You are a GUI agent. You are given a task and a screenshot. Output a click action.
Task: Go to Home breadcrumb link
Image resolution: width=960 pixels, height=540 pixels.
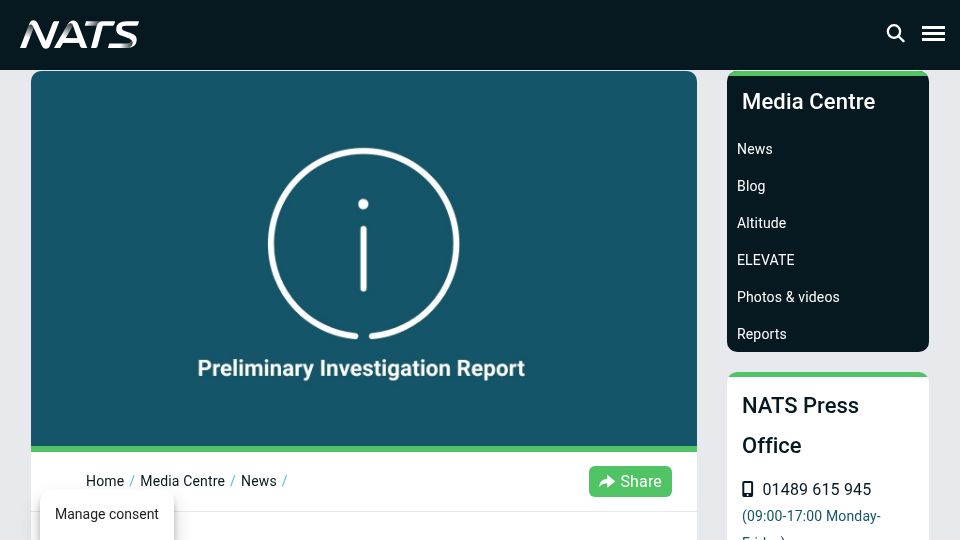(105, 481)
